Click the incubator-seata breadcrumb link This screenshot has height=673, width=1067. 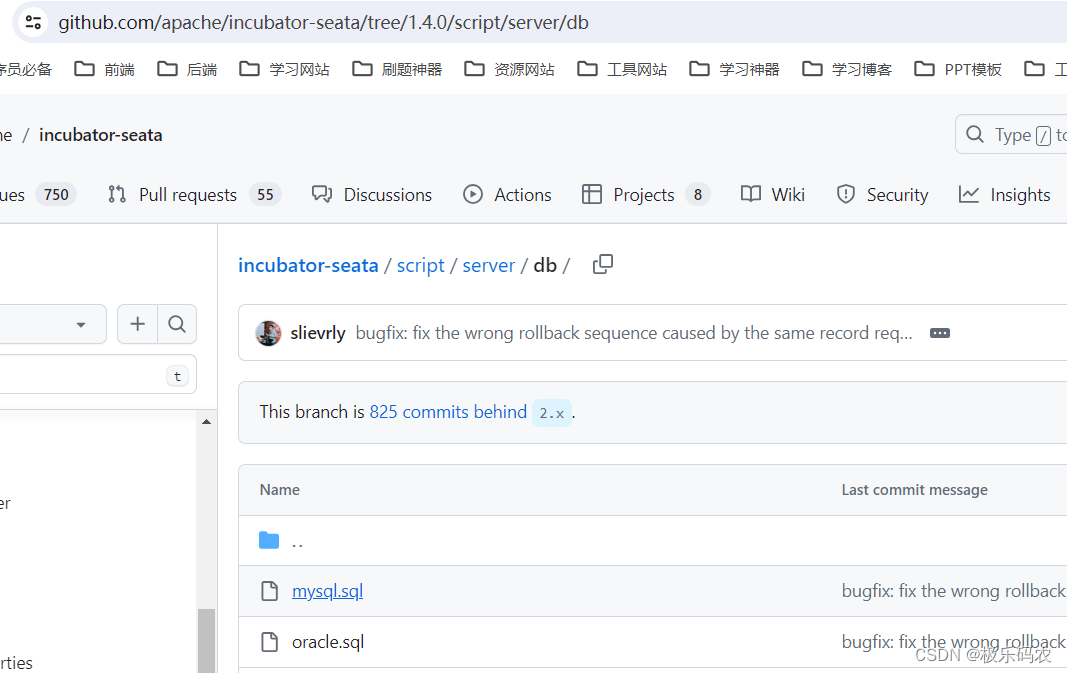308,265
